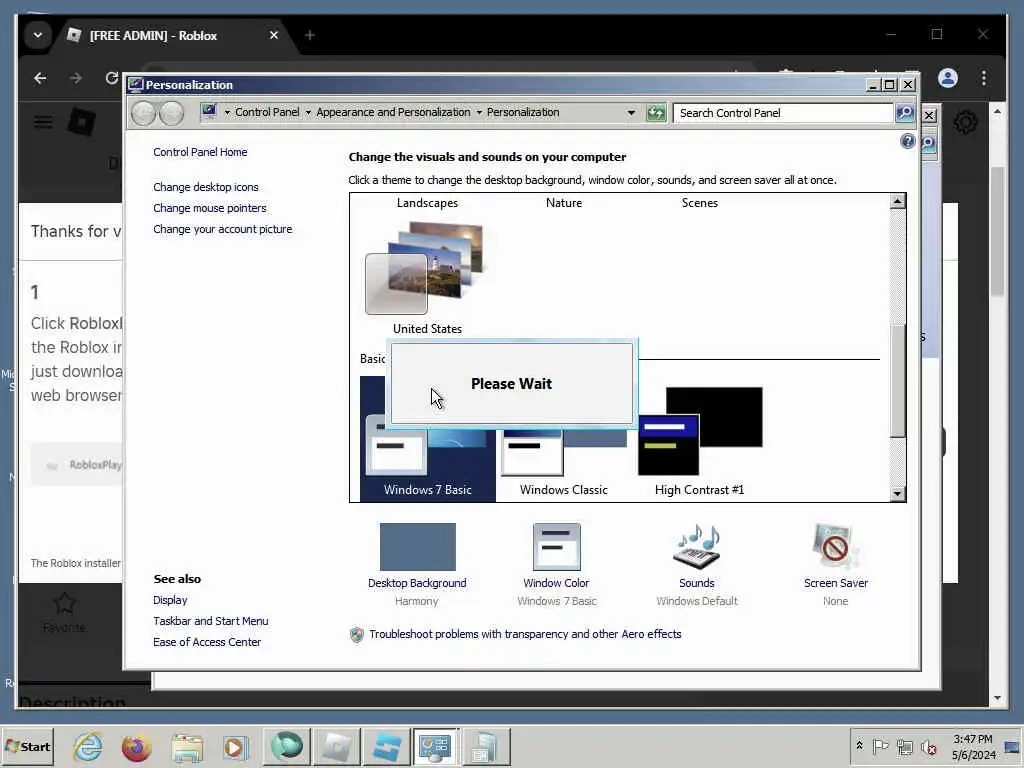This screenshot has height=768, width=1024.
Task: Open the Action Center flag icon
Action: (x=880, y=747)
